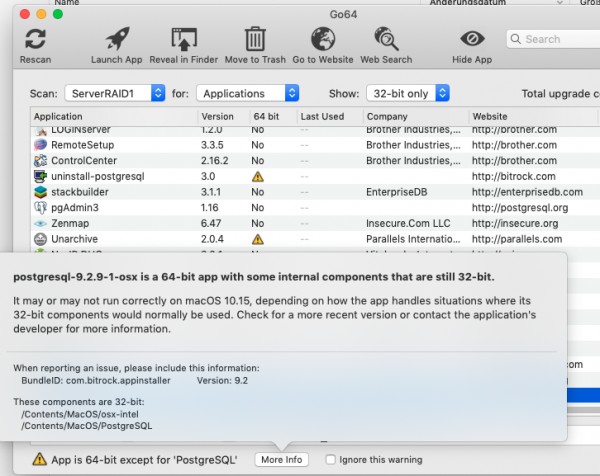Viewport: 600px width, 476px height.
Task: Click the Insecure.Com LLC company cell
Action: tap(408, 223)
